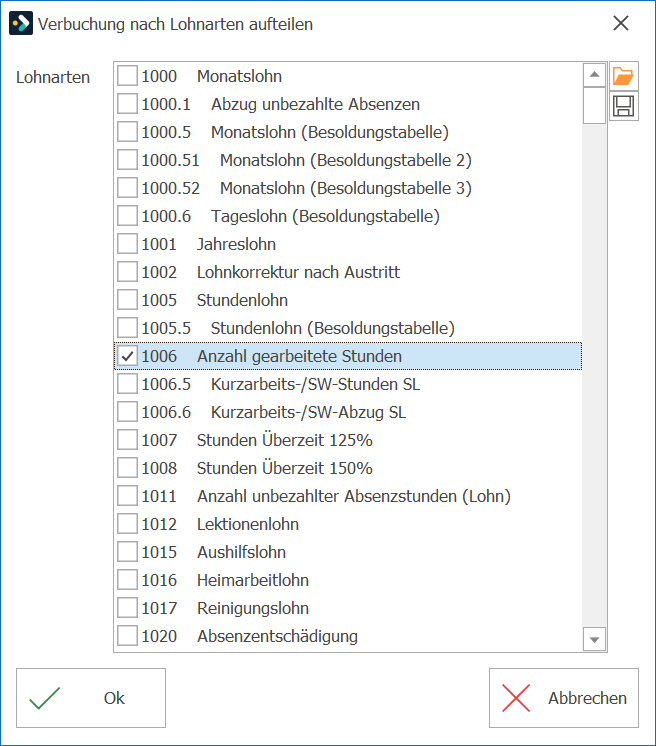Check 1002 Lohnkorrektur nach Austritt box
This screenshot has width=656, height=746.
[127, 272]
